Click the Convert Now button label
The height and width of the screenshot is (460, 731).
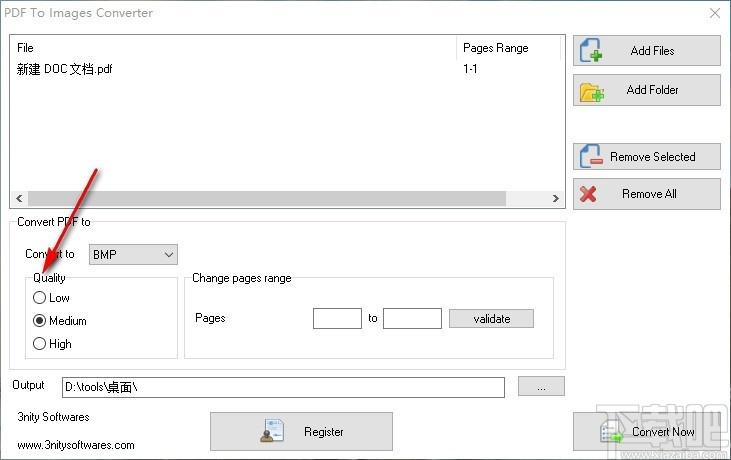[663, 432]
